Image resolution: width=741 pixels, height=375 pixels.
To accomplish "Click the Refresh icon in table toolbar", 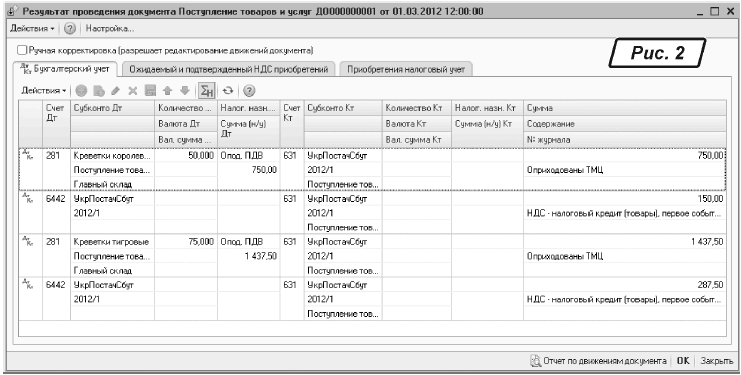I will pos(228,91).
